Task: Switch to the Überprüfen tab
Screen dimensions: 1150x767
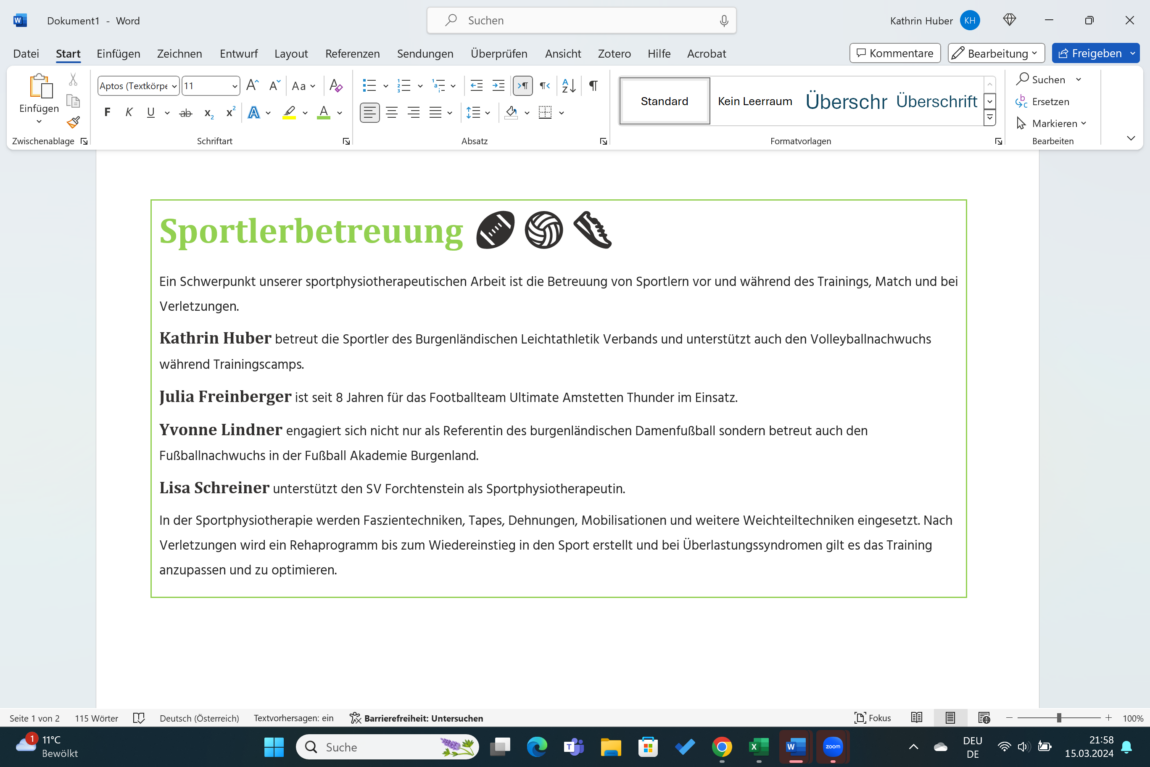Action: click(498, 53)
